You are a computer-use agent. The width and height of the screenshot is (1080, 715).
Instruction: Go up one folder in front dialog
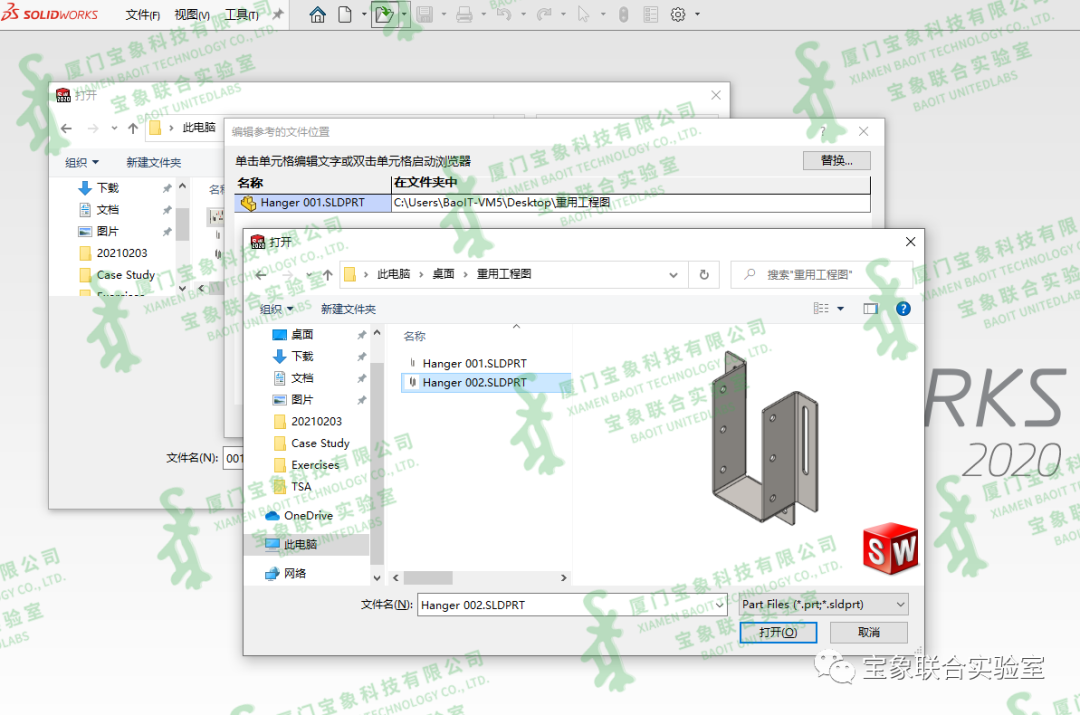[x=328, y=274]
